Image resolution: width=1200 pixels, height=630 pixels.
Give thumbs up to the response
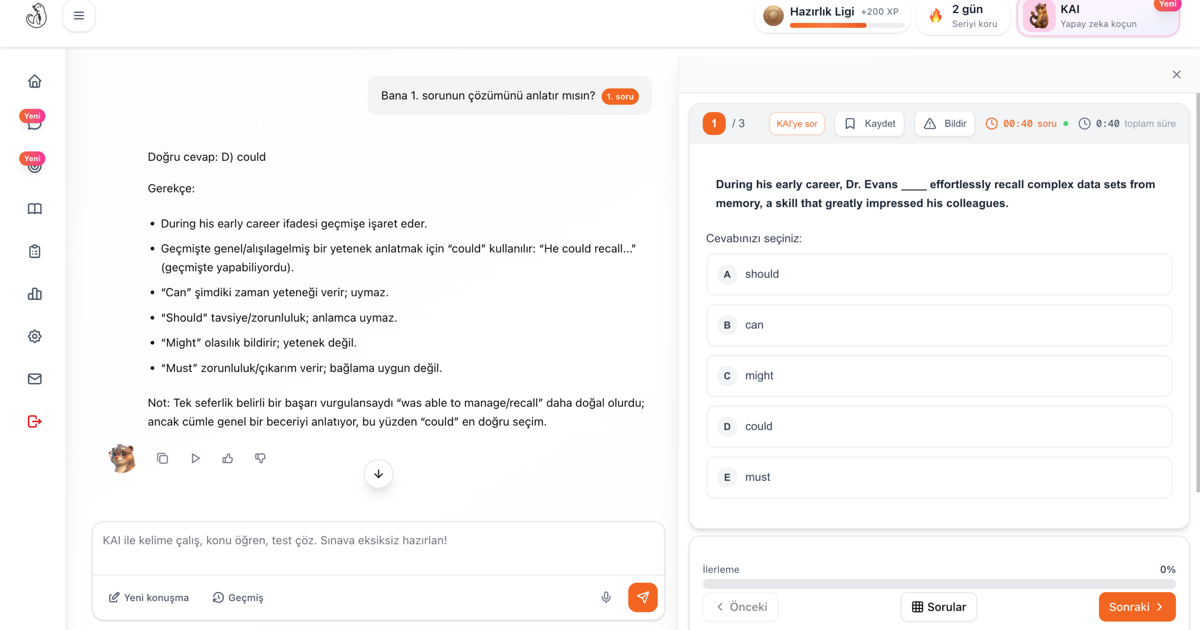coord(228,458)
